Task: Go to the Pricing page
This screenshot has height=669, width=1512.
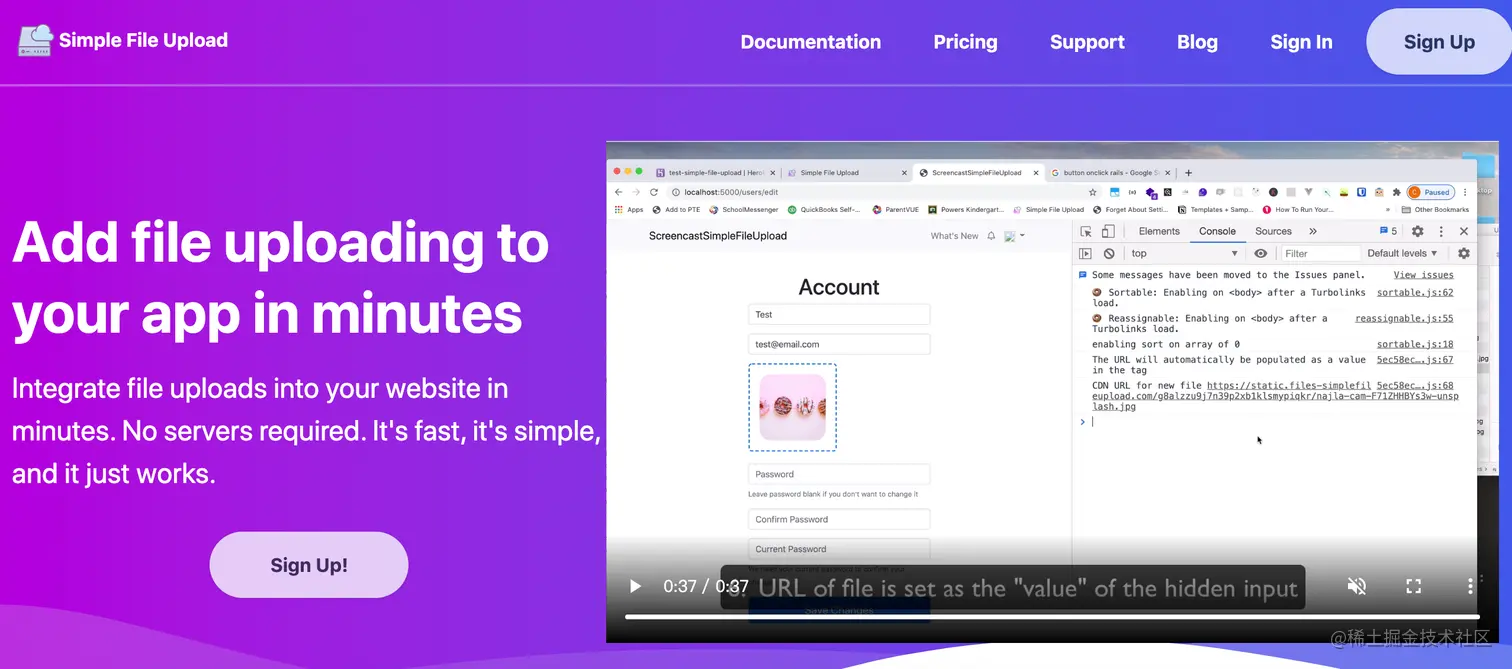Action: coord(965,42)
